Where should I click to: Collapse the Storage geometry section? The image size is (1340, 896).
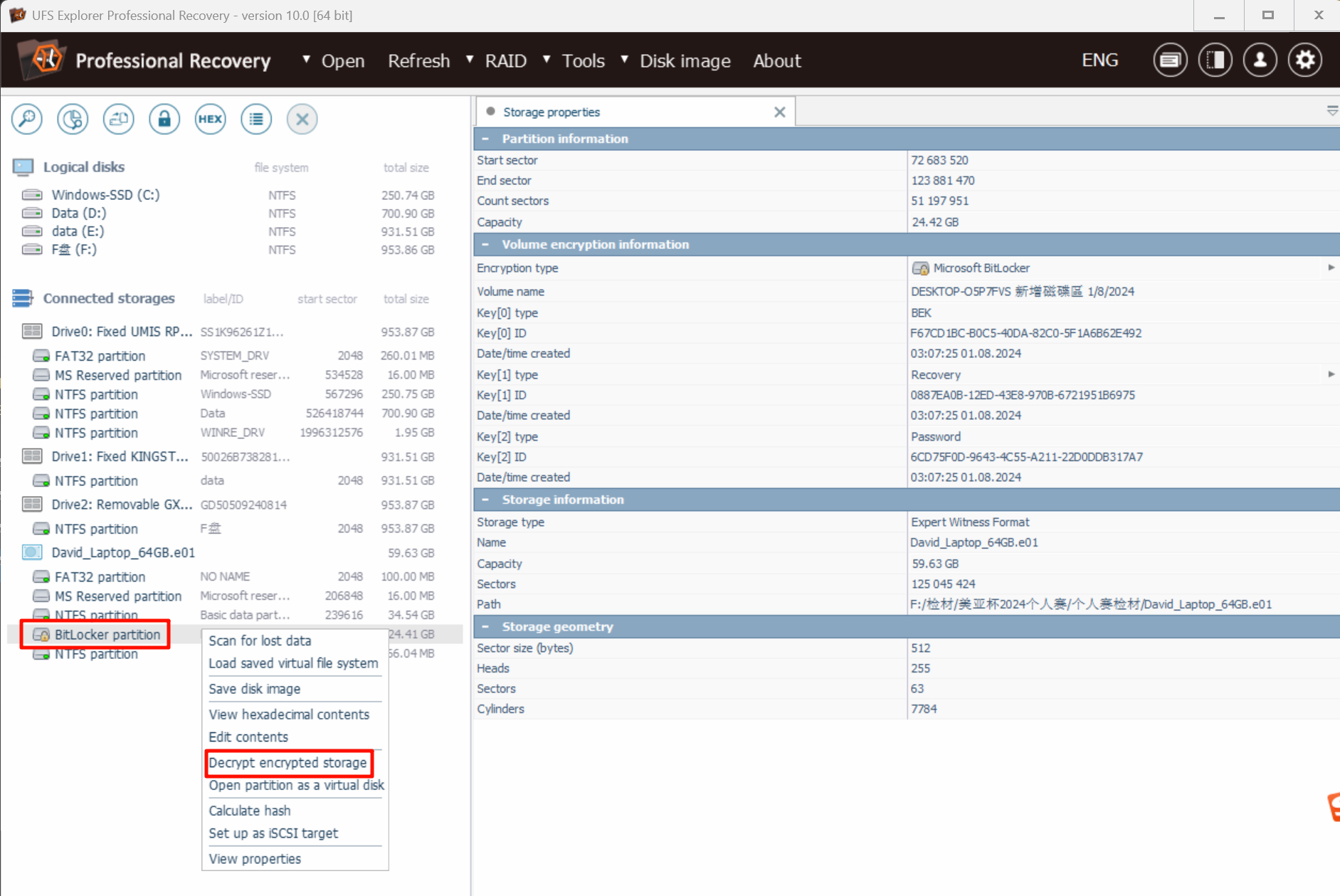[x=485, y=627]
